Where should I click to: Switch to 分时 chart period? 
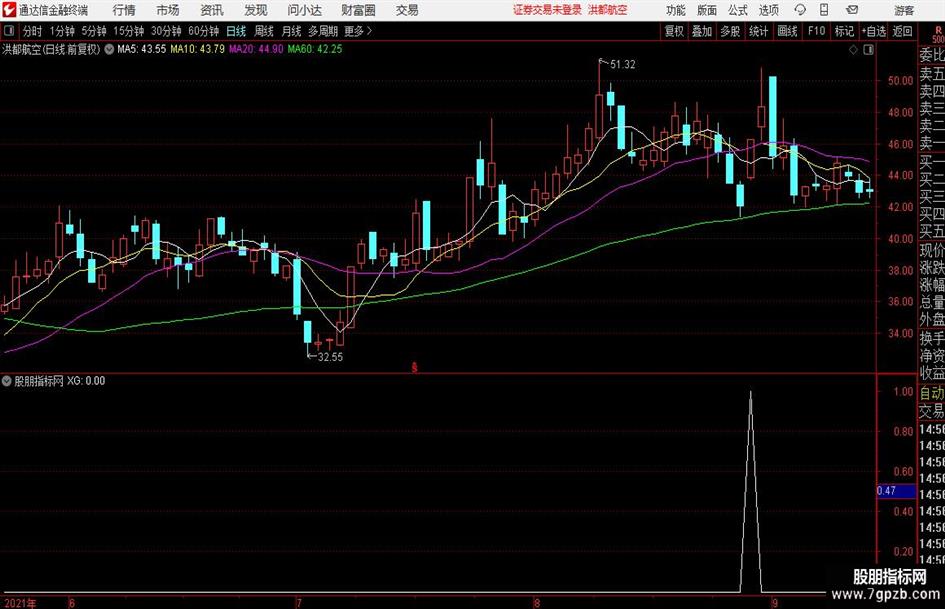tap(32, 31)
